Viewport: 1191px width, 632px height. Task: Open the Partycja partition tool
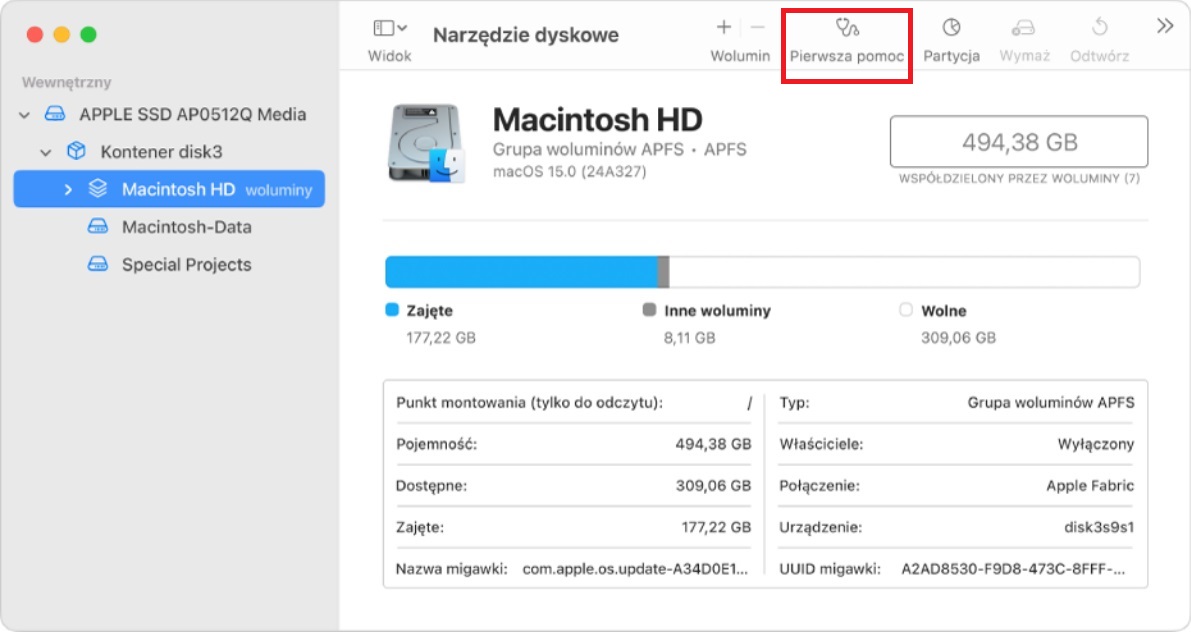click(x=951, y=28)
